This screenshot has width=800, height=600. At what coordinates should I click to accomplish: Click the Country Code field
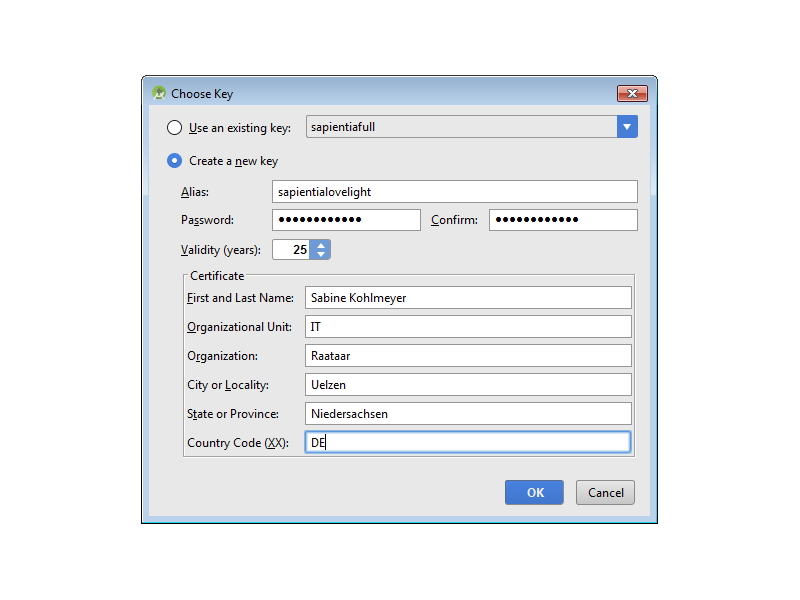(x=468, y=443)
